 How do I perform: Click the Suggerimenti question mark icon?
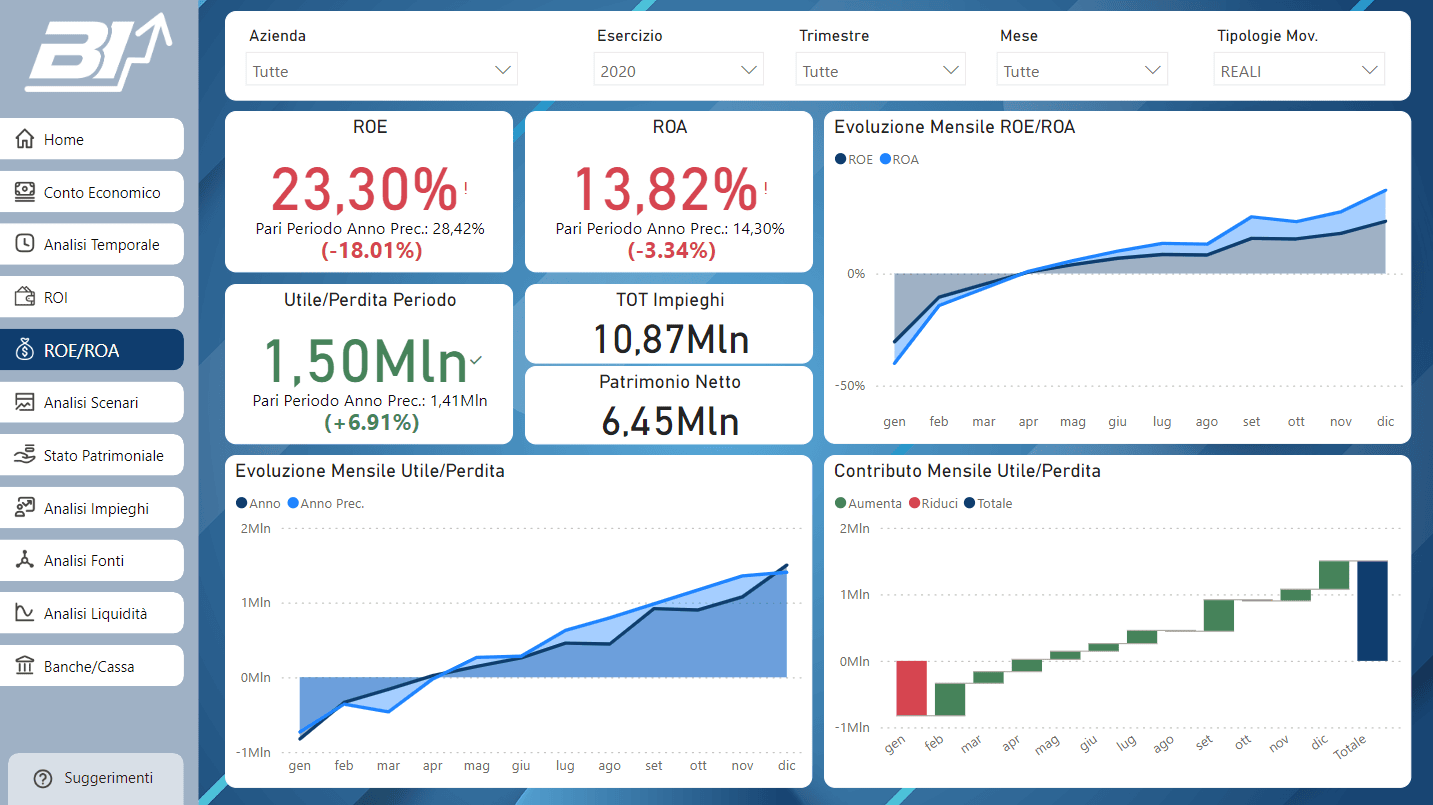(x=42, y=778)
